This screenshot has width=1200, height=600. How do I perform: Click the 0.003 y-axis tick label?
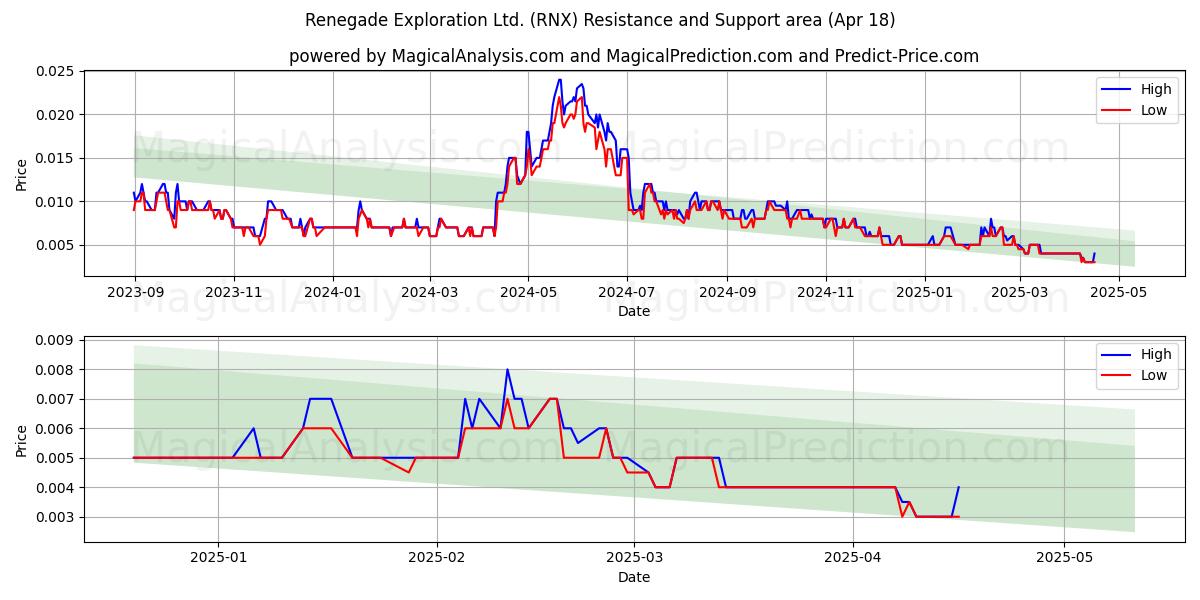pos(56,517)
